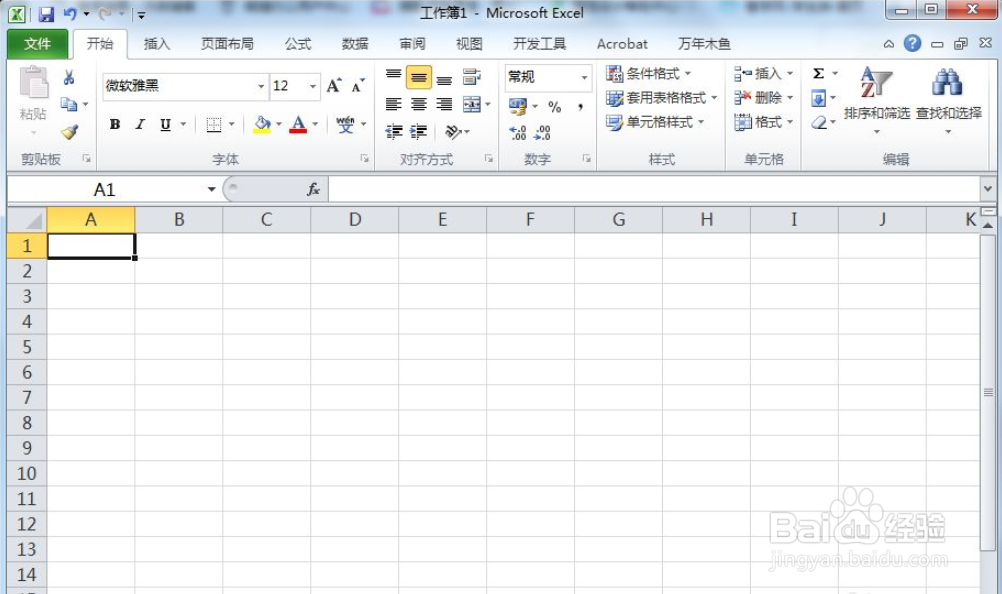This screenshot has height=594, width=1002.
Task: Select the Format Painter brush
Action: (69, 132)
